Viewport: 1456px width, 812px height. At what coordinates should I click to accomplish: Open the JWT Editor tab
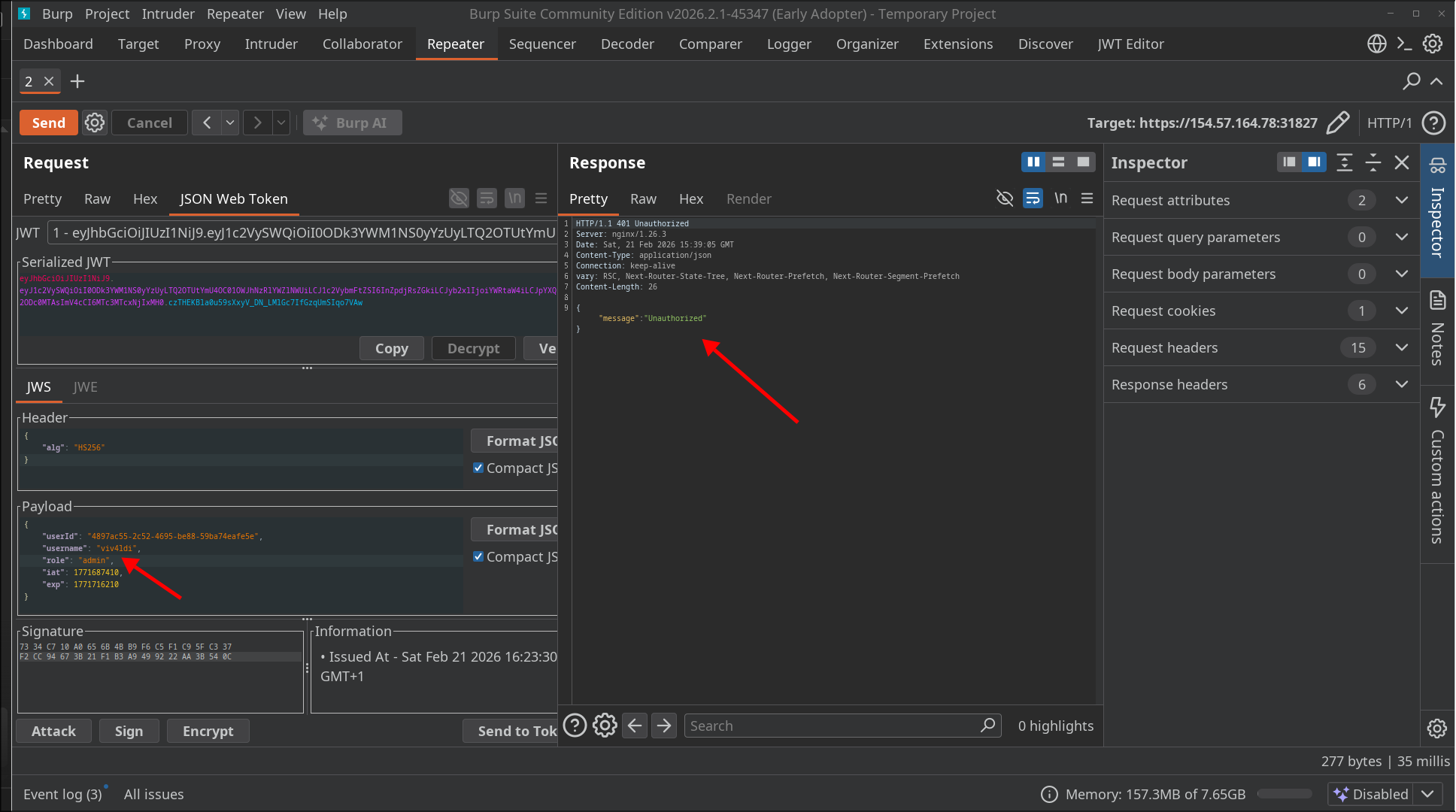point(1130,44)
